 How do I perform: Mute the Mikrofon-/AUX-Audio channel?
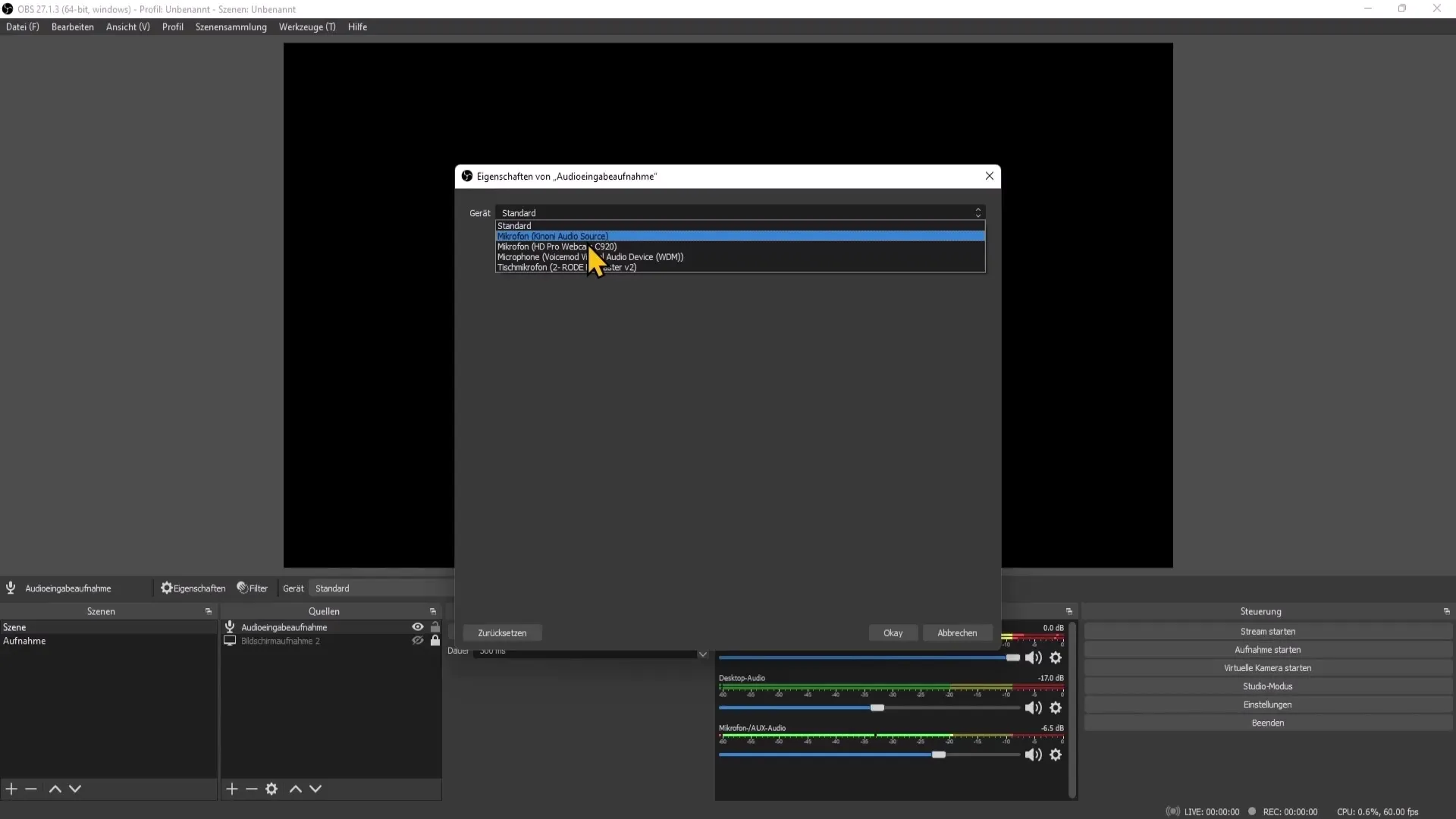pos(1033,755)
